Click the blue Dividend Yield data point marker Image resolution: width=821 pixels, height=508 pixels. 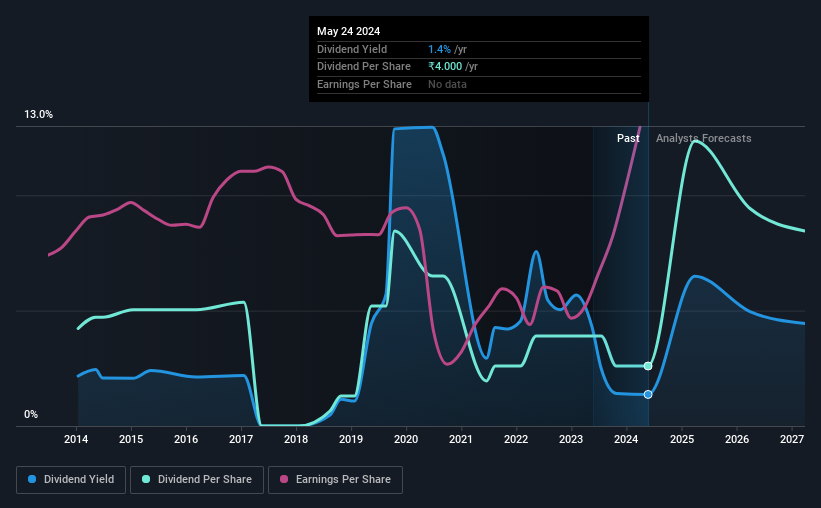click(648, 394)
